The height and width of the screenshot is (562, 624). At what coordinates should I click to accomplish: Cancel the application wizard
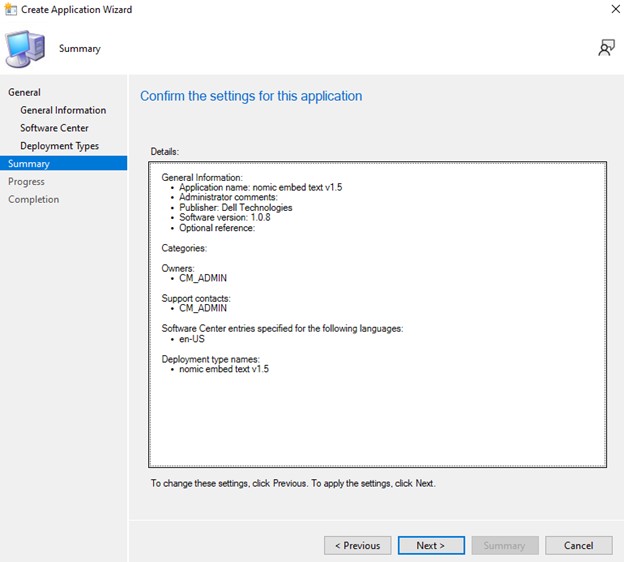coord(578,545)
